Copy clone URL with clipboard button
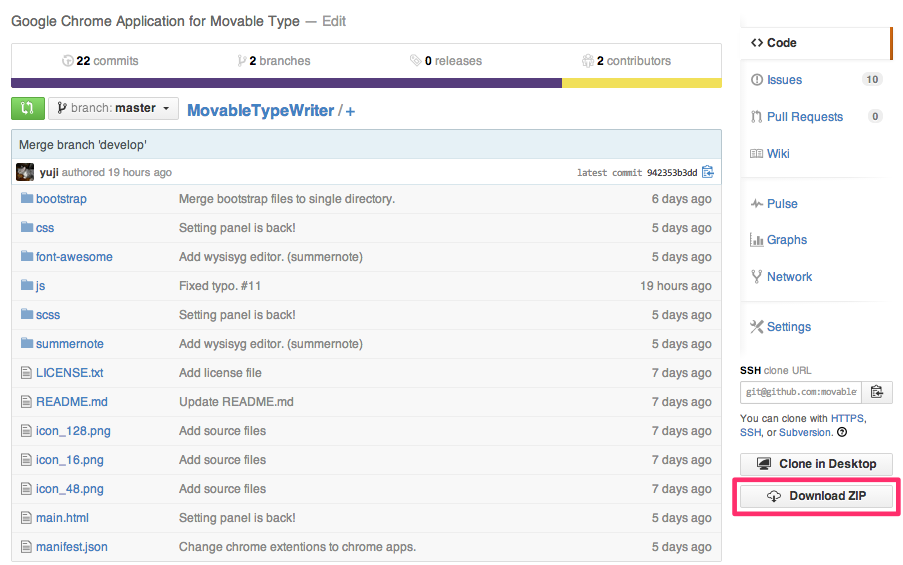 pyautogui.click(x=877, y=392)
